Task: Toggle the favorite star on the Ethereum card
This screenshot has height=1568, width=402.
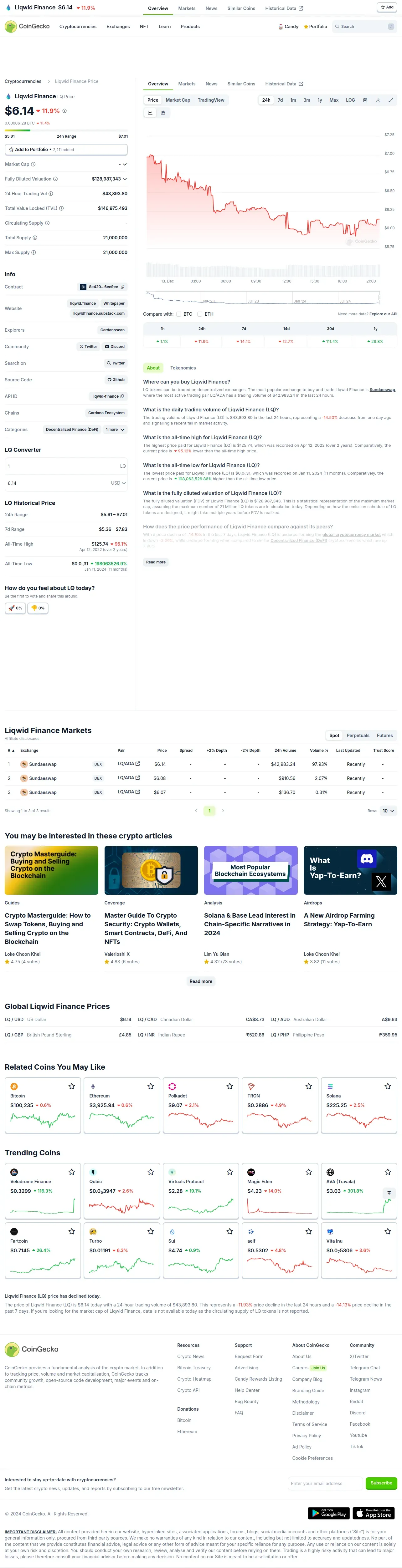Action: (x=151, y=1086)
